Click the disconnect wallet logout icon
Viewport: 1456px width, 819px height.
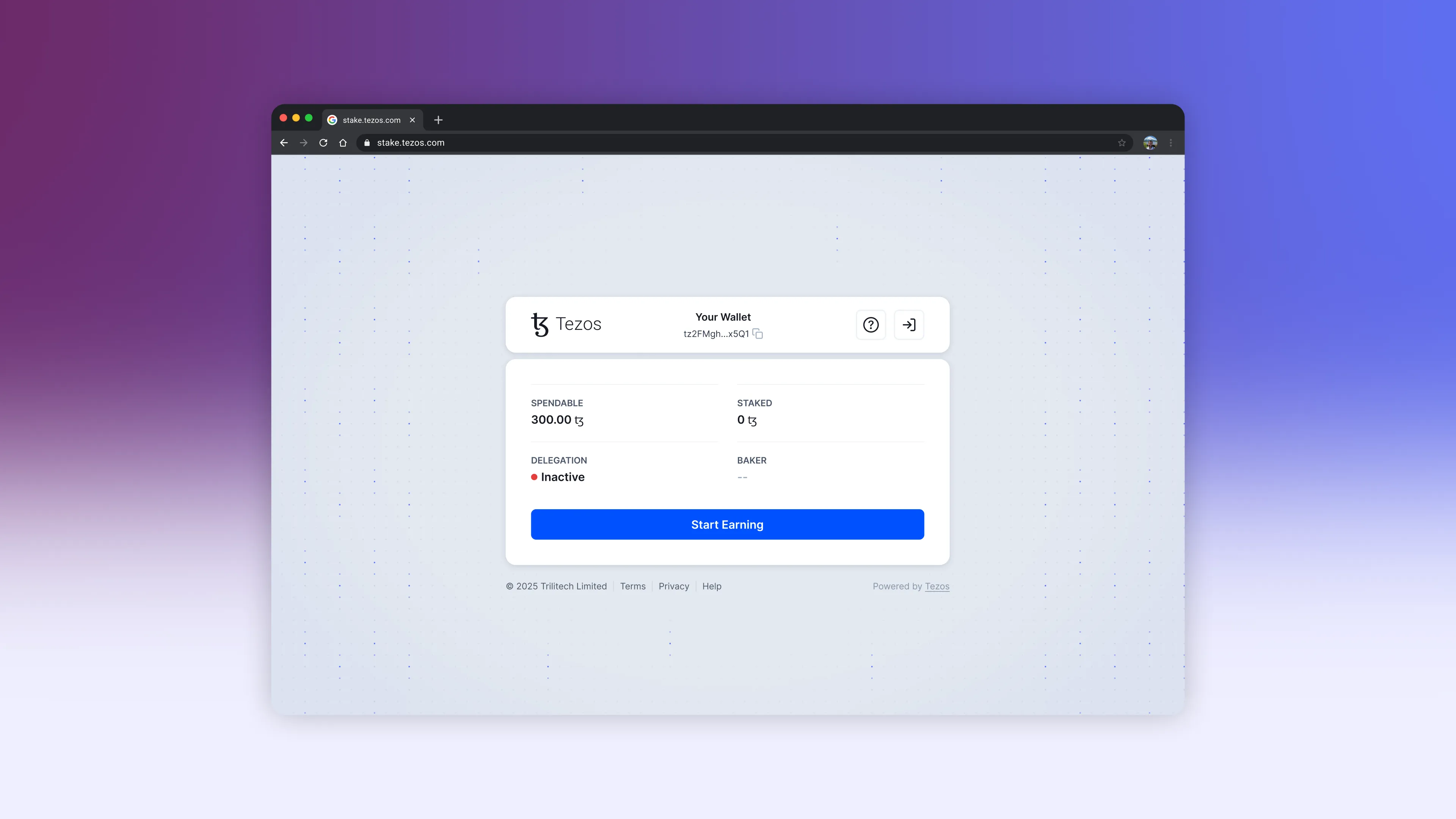click(909, 325)
